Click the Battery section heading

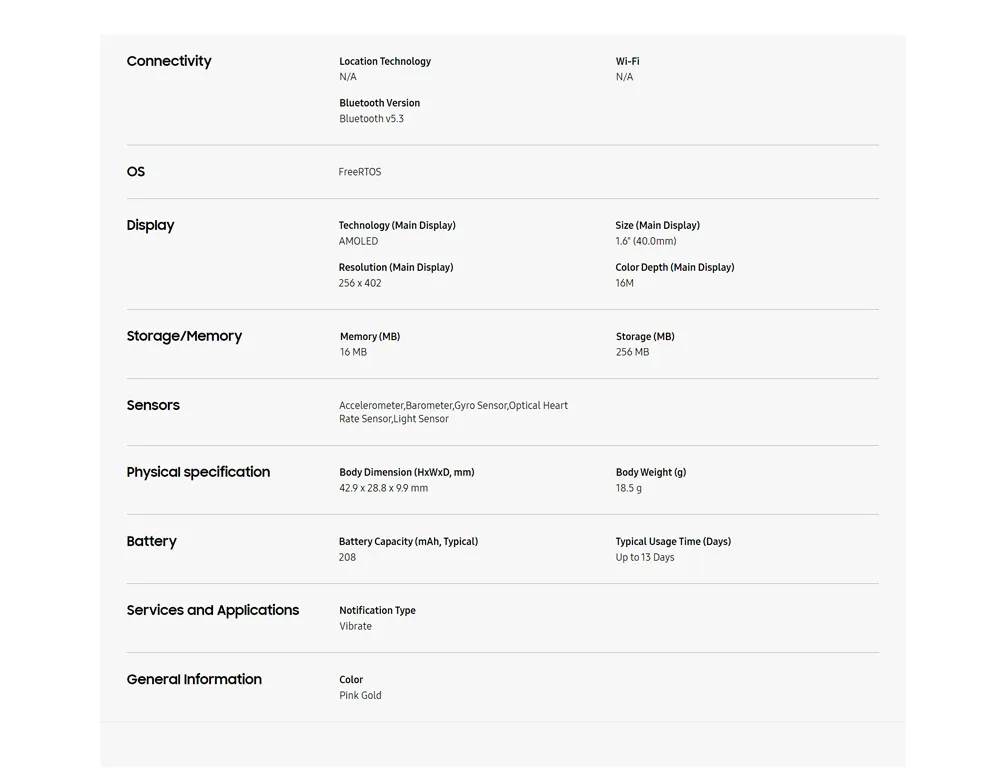pyautogui.click(x=151, y=541)
